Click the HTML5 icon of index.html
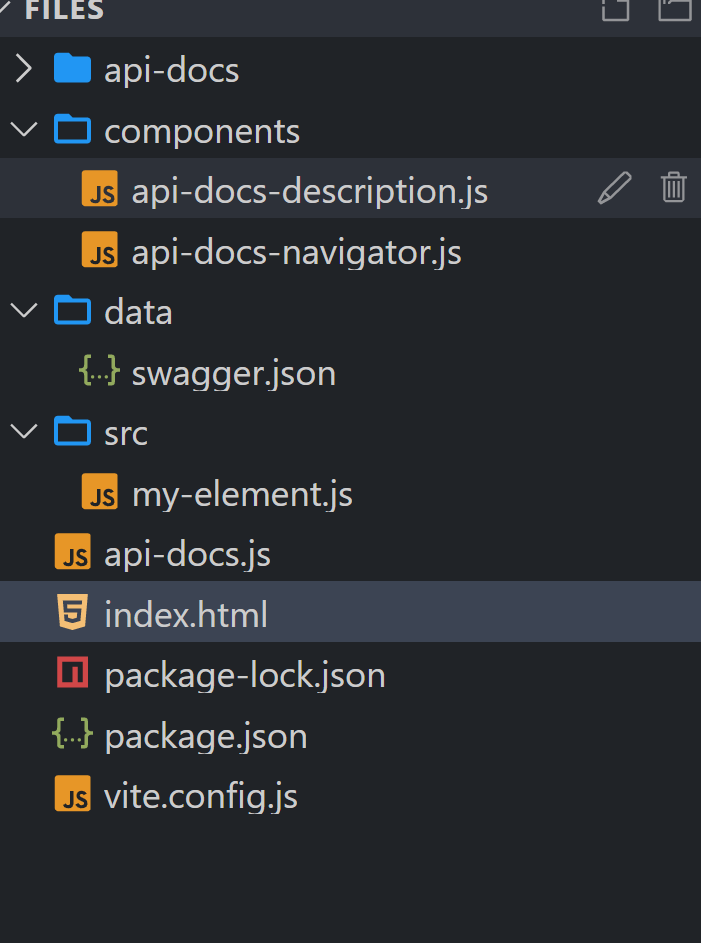The width and height of the screenshot is (701, 943). point(73,612)
